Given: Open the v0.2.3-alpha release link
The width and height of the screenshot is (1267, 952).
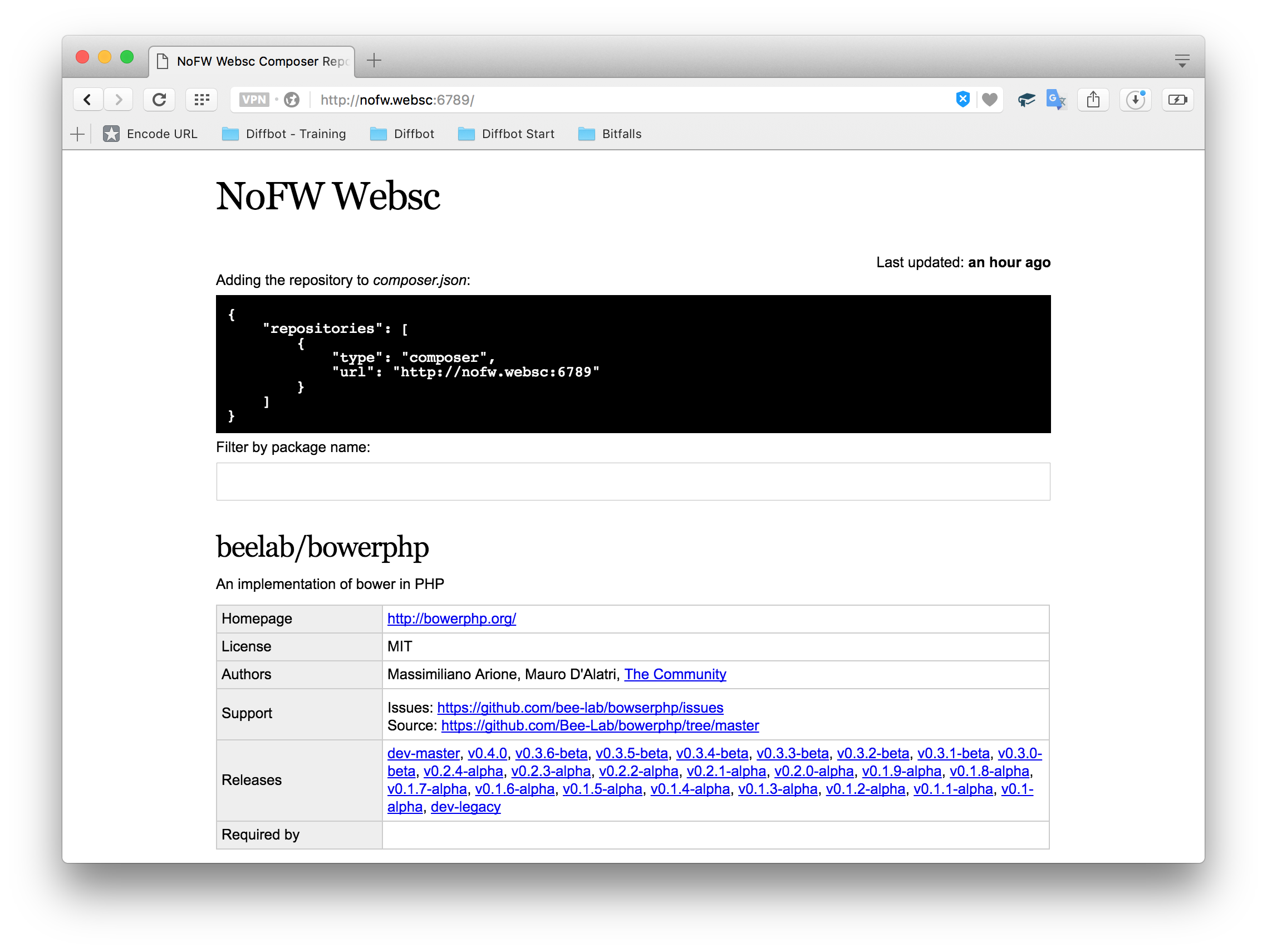Looking at the screenshot, I should [551, 771].
